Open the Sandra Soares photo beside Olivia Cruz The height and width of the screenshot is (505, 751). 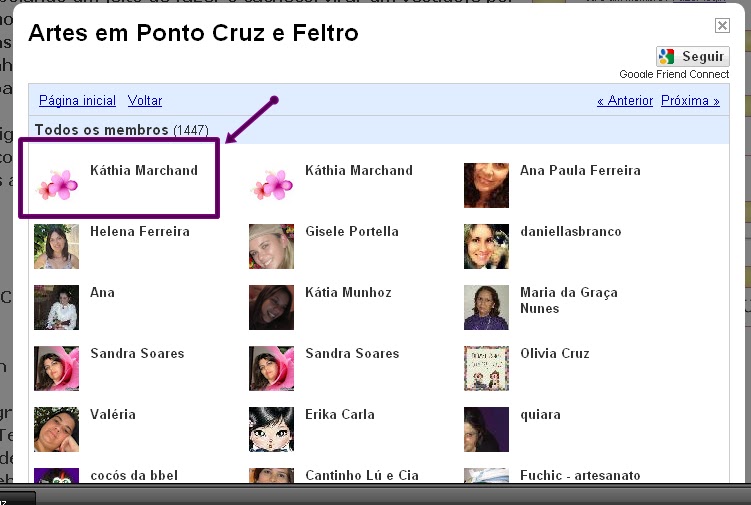tap(271, 368)
